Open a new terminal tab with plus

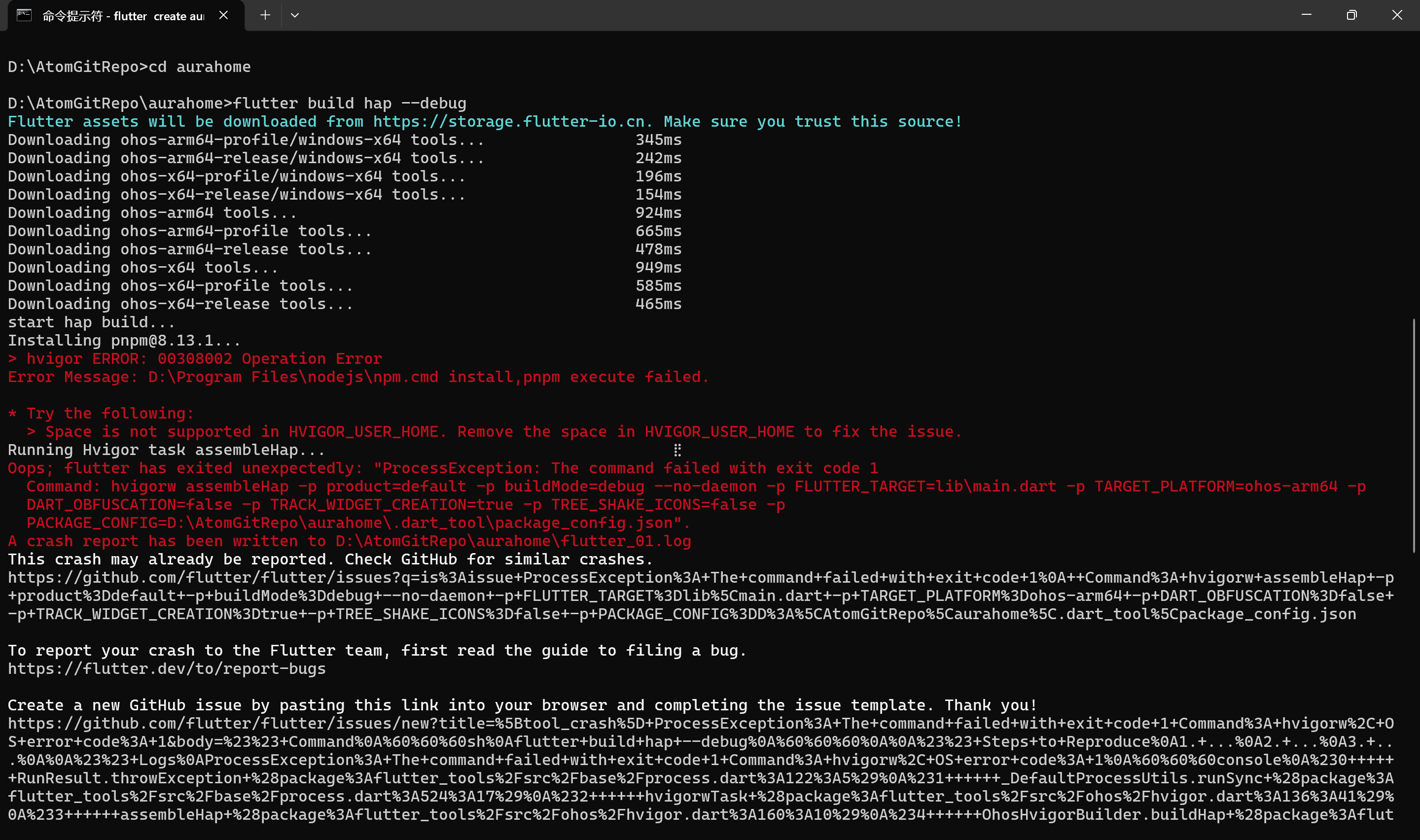265,15
